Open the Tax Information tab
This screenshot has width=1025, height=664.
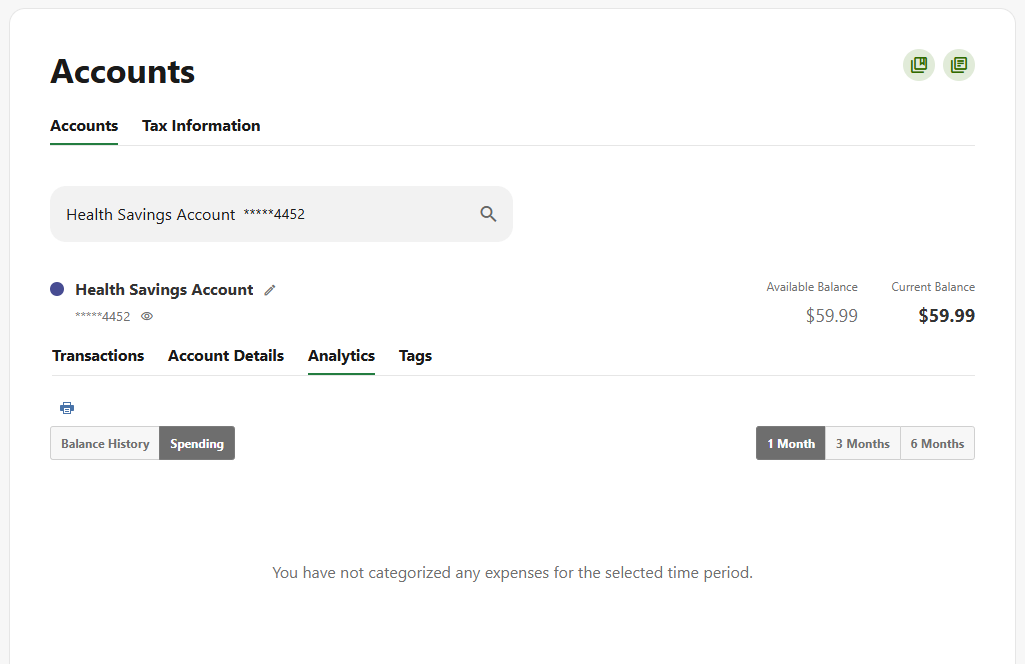201,125
